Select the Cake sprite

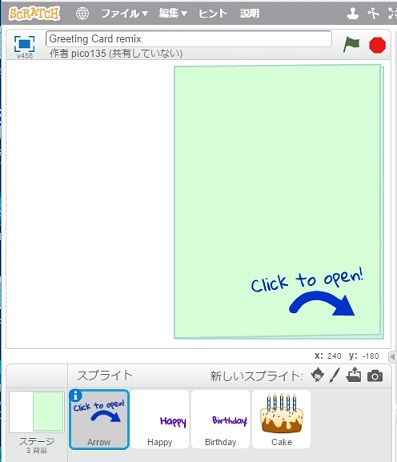tap(281, 420)
